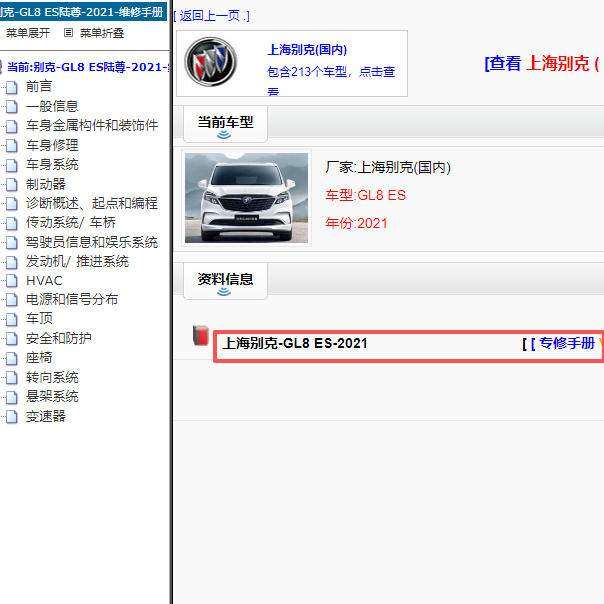The image size is (604, 604).
Task: Click the GL8 ES vehicle photo
Action: [246, 198]
